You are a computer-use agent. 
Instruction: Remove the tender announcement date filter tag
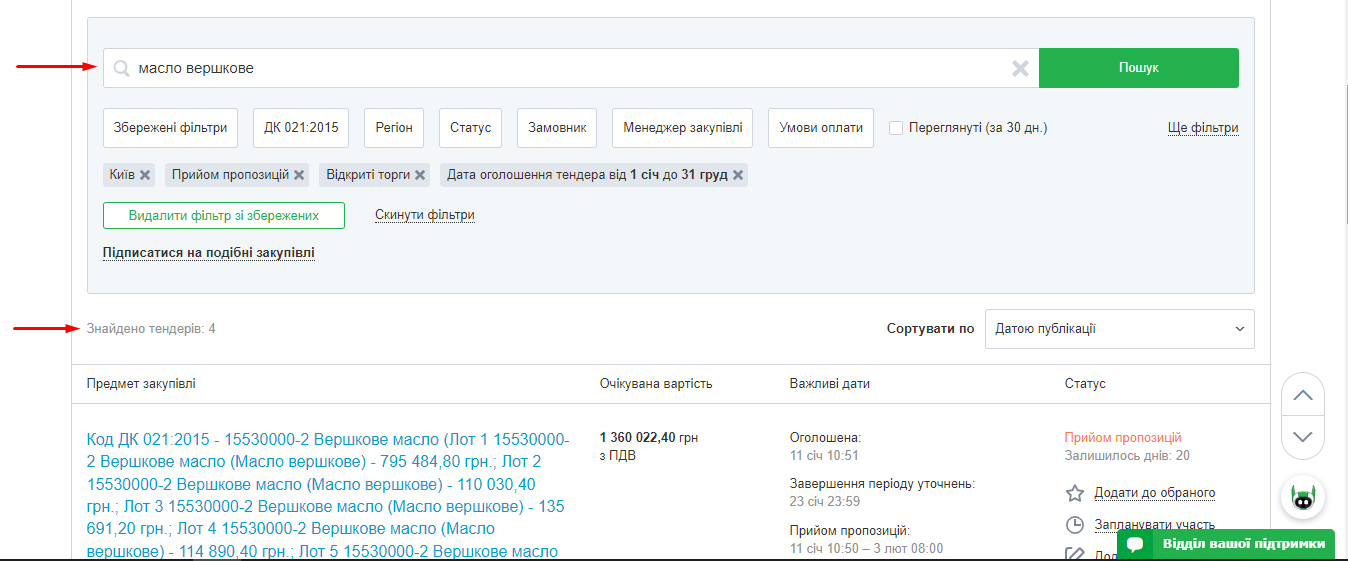click(x=738, y=175)
